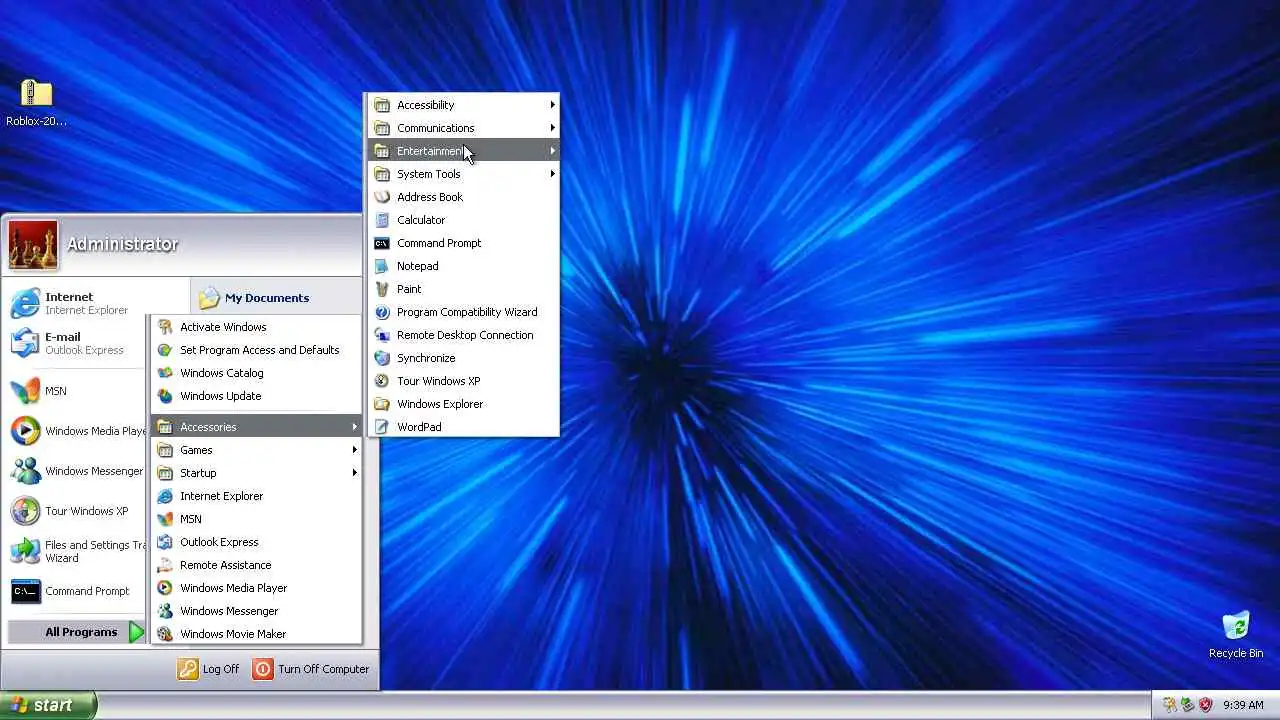Expand the Accessibility submenu arrow
This screenshot has width=1280, height=720.
click(x=552, y=105)
